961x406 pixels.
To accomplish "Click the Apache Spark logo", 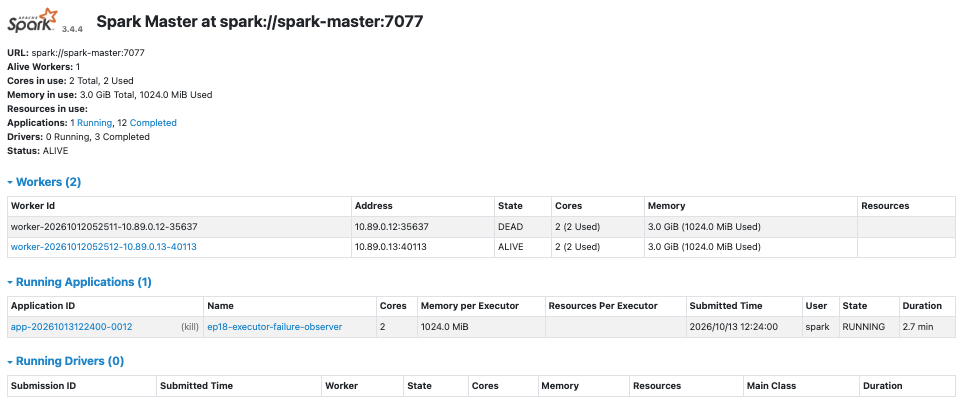I will [x=32, y=20].
